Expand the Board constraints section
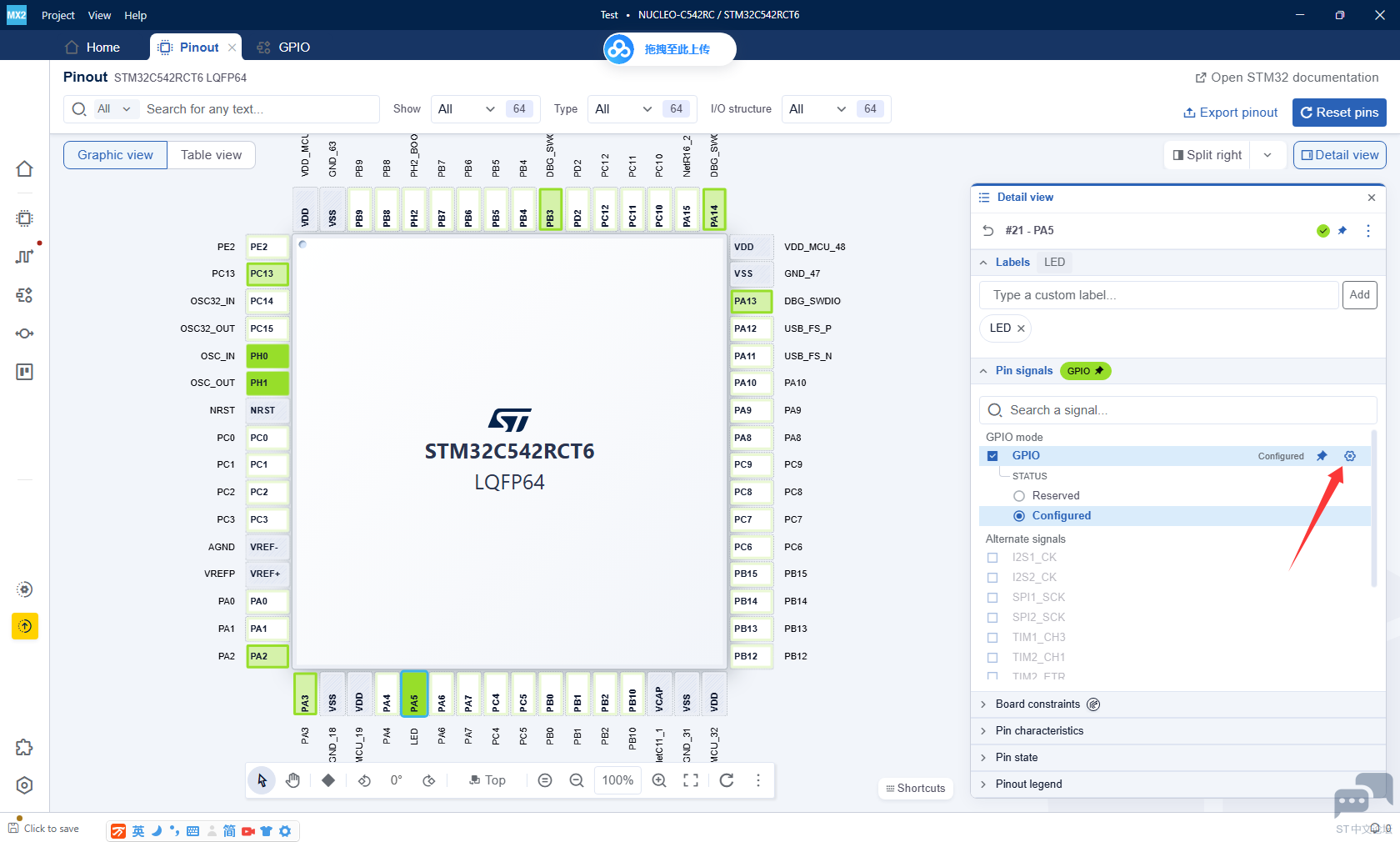 984,704
